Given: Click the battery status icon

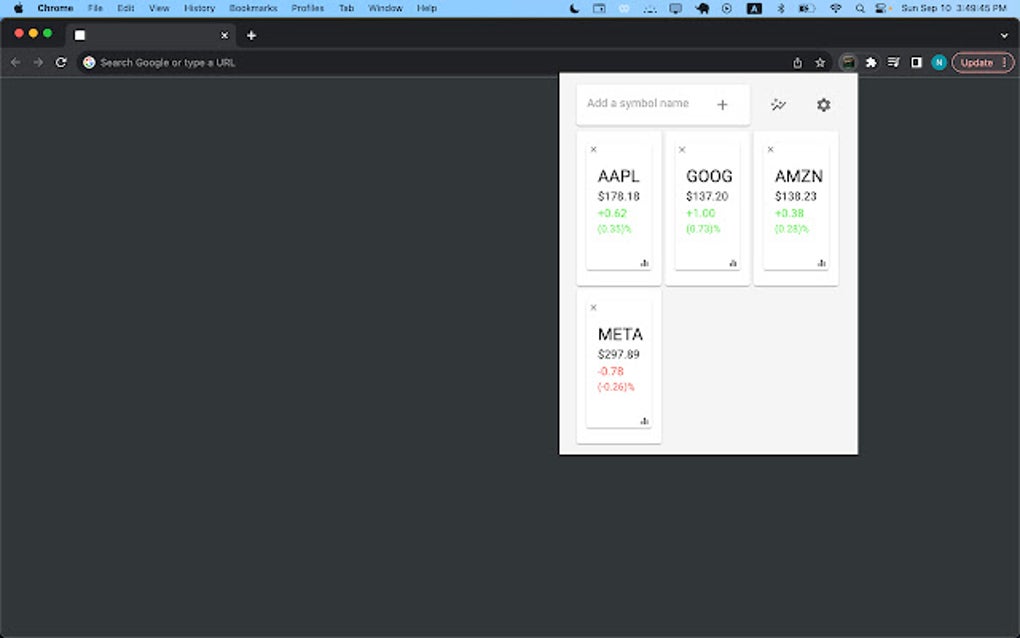Looking at the screenshot, I should point(807,8).
